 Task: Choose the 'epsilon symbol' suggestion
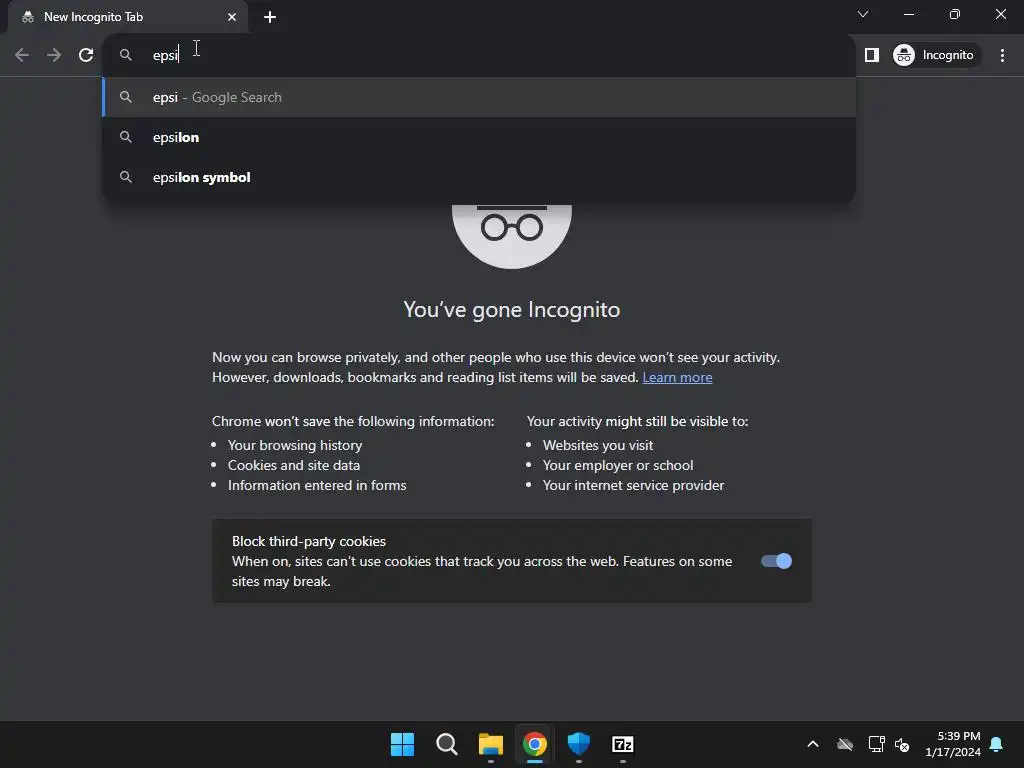pyautogui.click(x=479, y=177)
